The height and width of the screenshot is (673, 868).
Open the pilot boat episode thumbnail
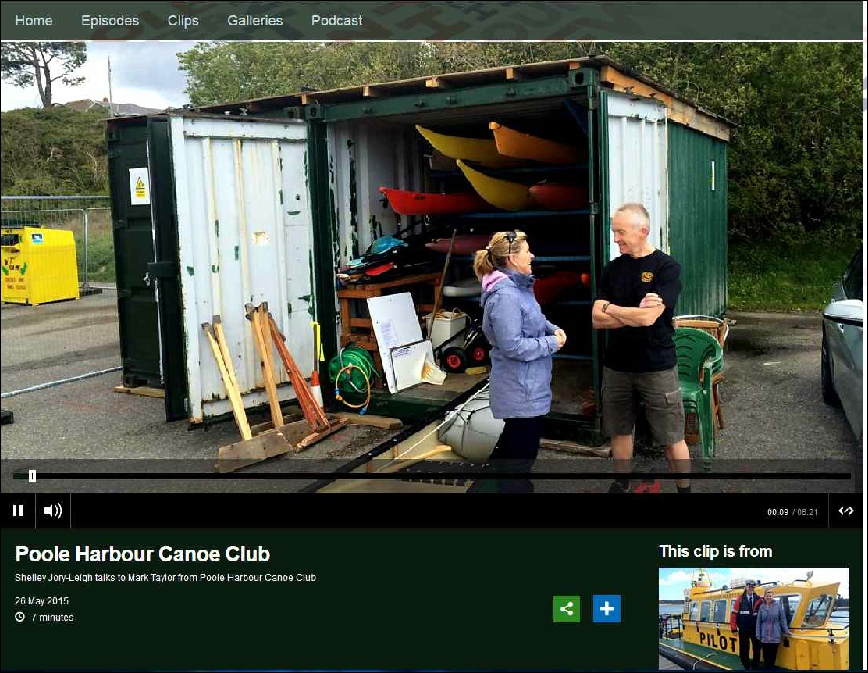pos(754,619)
